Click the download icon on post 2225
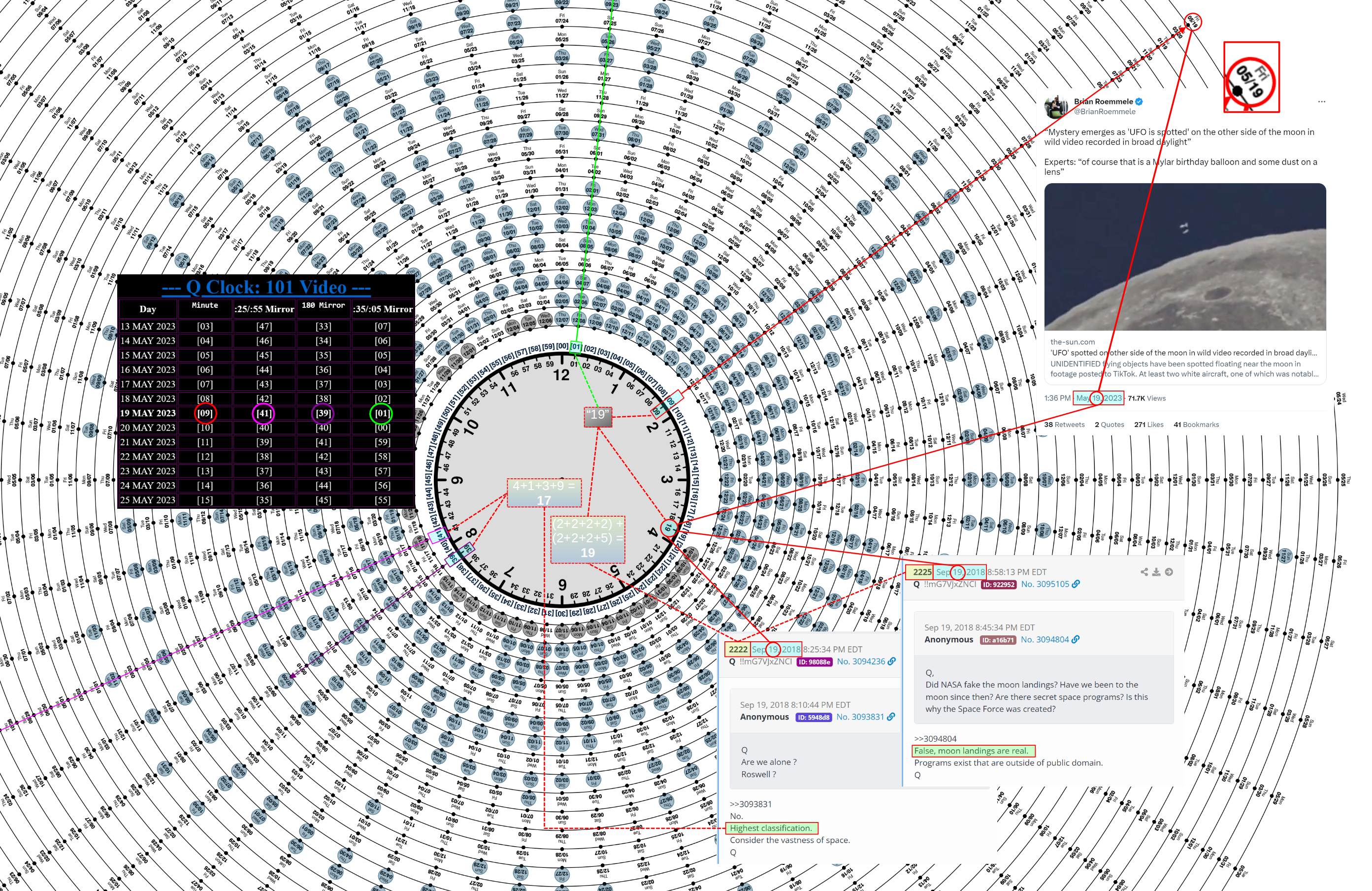1372x891 pixels. 1156,572
